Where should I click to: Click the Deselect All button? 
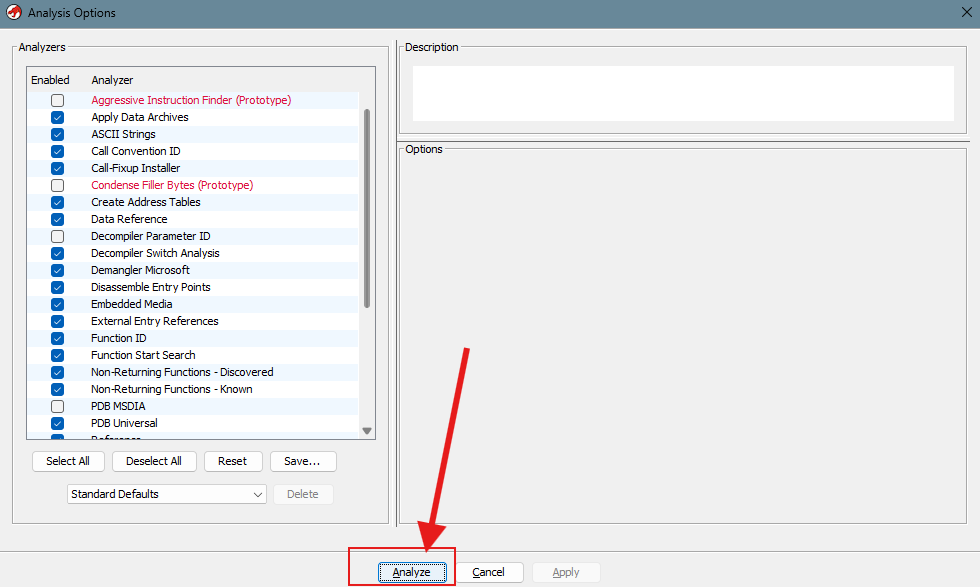coord(154,461)
